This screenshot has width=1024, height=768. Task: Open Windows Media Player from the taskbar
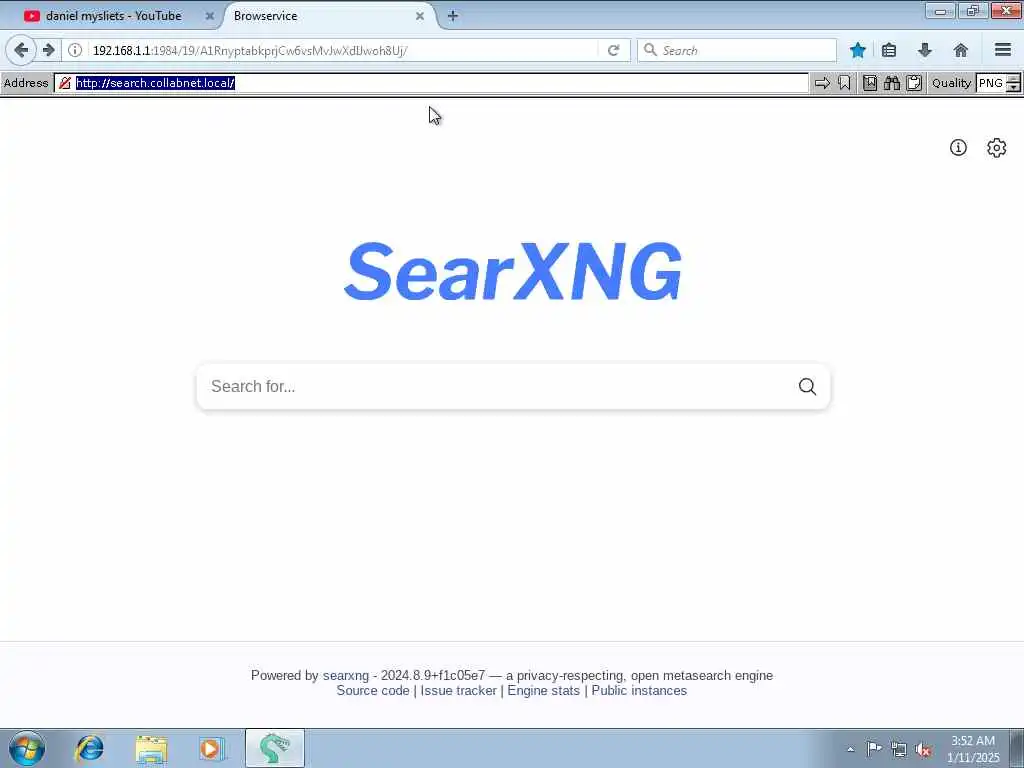(x=212, y=748)
